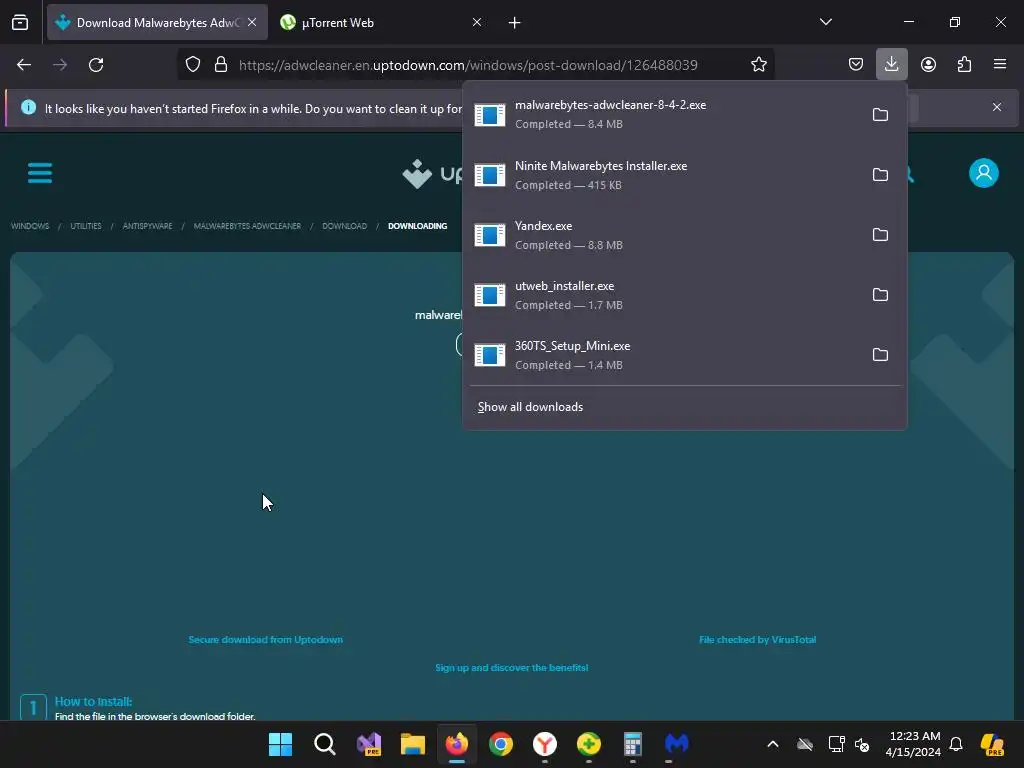
Task: Click Sign up and discover the benefits
Action: pos(511,667)
